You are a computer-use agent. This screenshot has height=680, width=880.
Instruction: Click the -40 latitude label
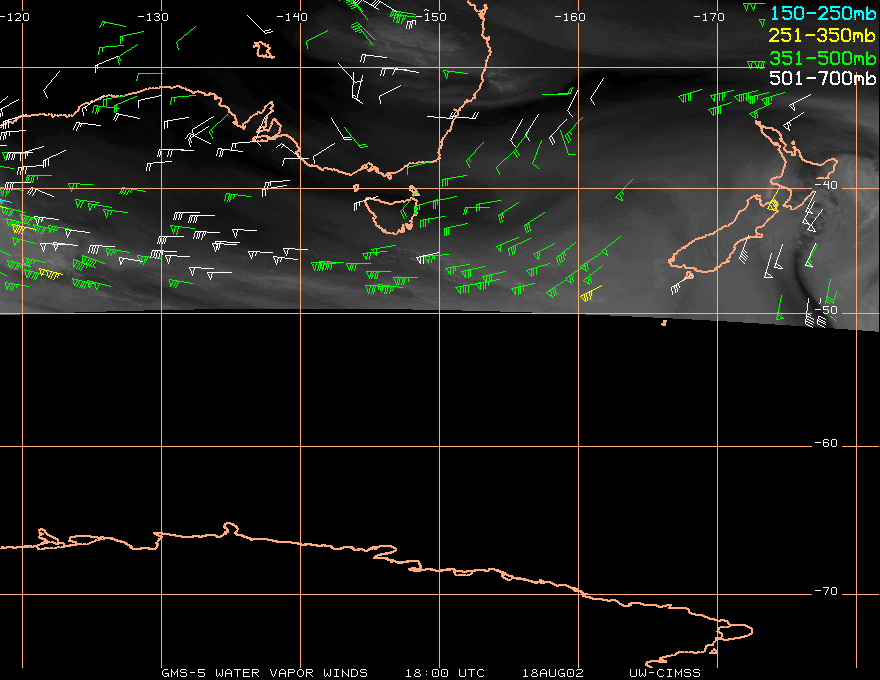tap(826, 185)
